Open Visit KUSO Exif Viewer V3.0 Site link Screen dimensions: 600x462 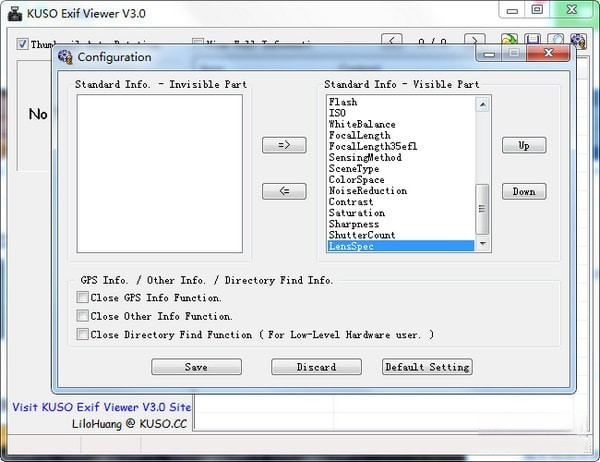[101, 407]
